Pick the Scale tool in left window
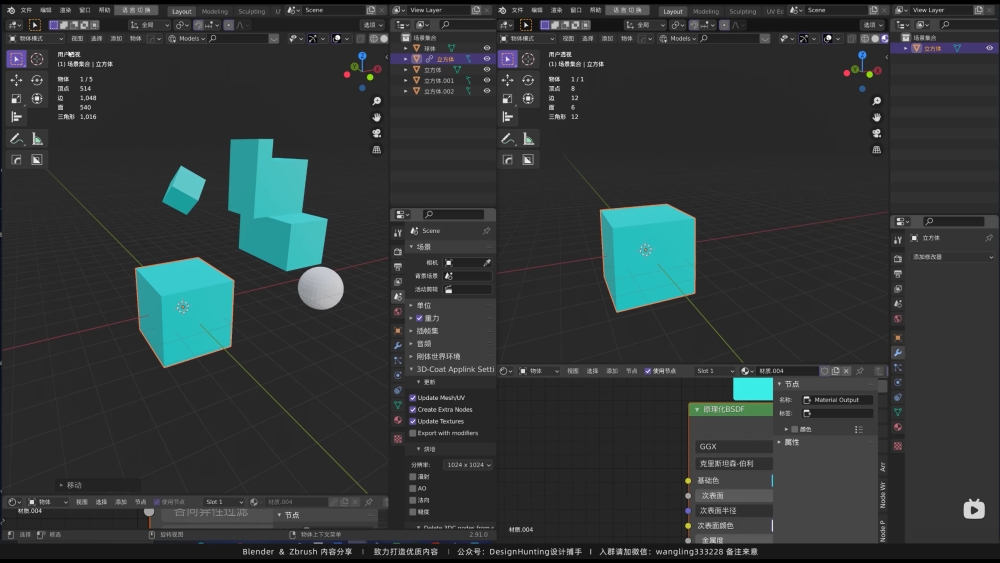The height and width of the screenshot is (563, 1000). [x=16, y=98]
